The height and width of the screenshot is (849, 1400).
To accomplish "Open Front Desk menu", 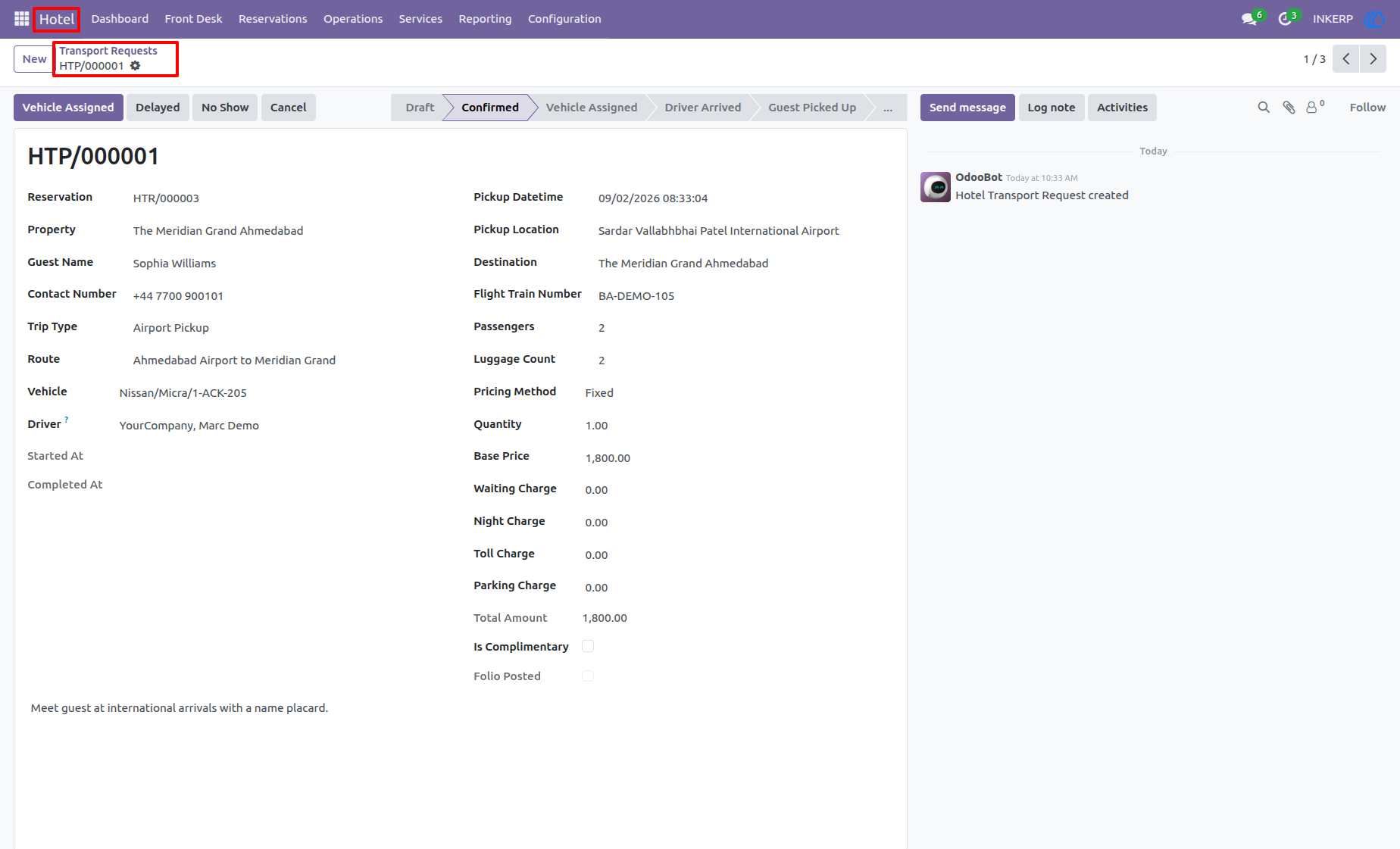I will 193,19.
